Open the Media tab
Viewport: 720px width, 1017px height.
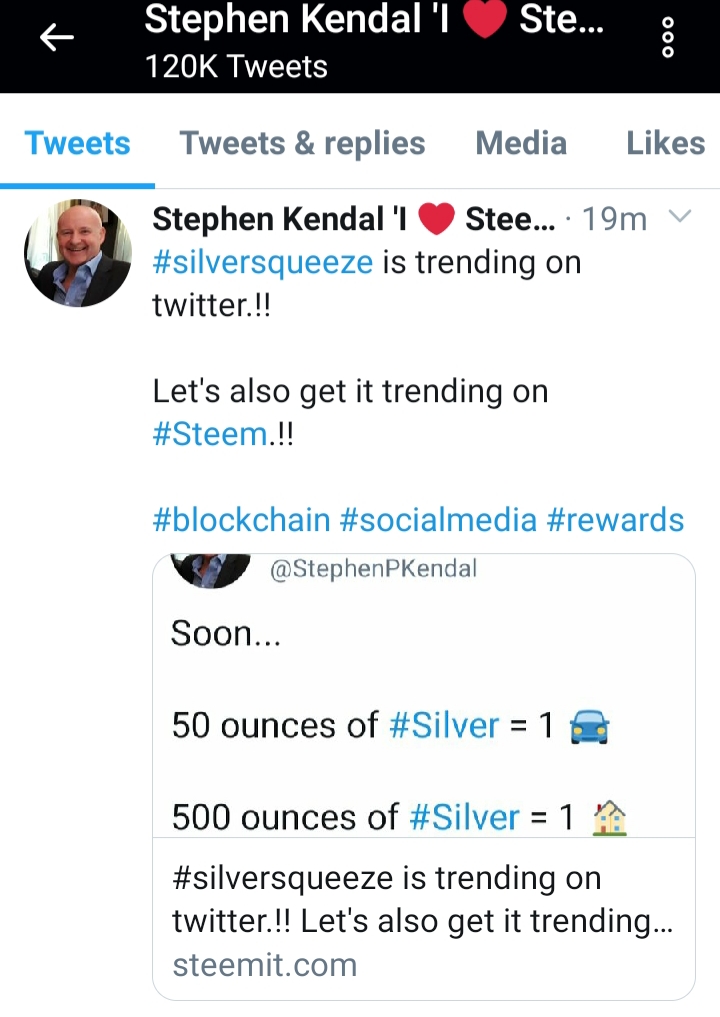click(x=521, y=143)
